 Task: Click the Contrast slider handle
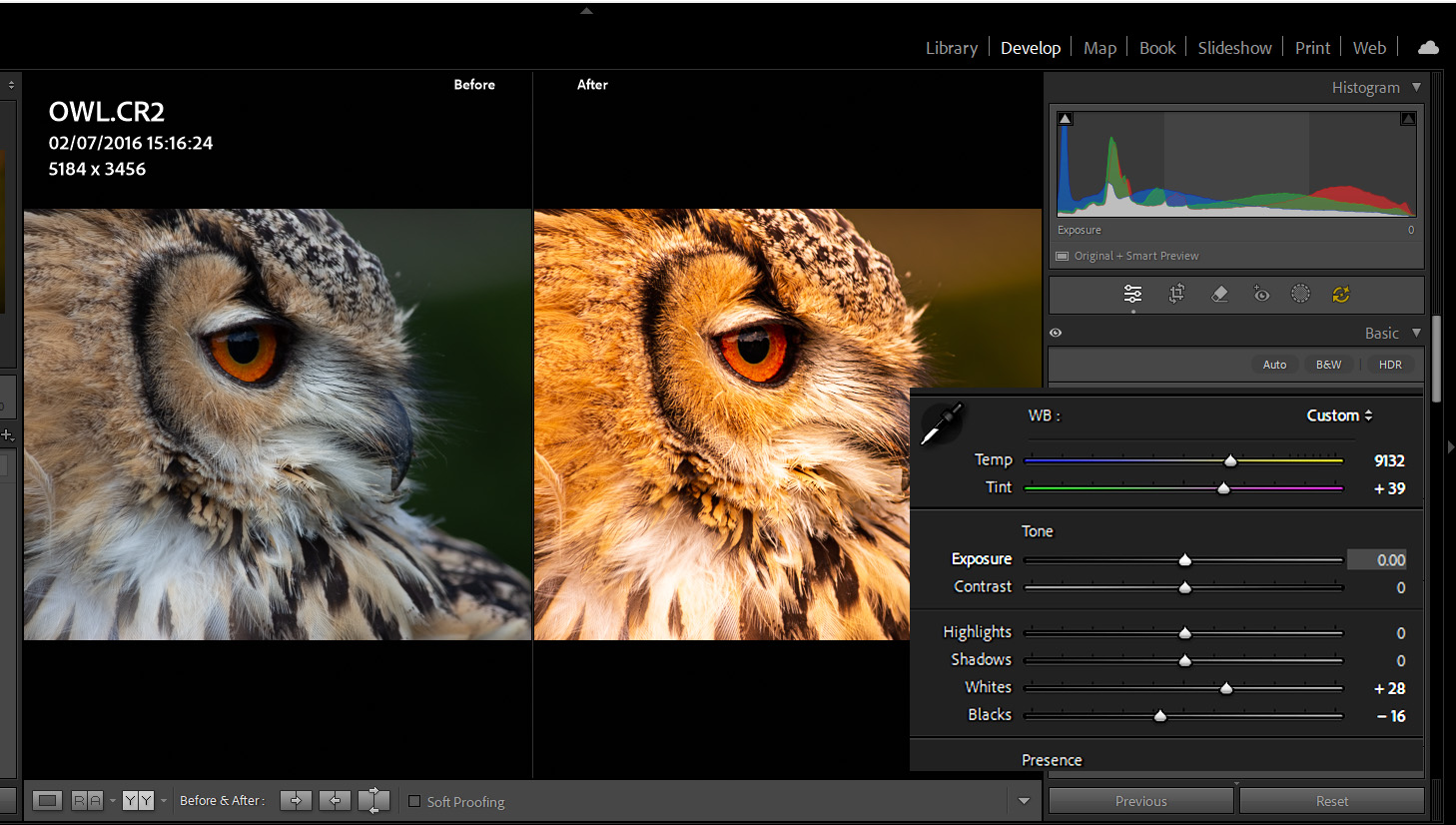1184,588
